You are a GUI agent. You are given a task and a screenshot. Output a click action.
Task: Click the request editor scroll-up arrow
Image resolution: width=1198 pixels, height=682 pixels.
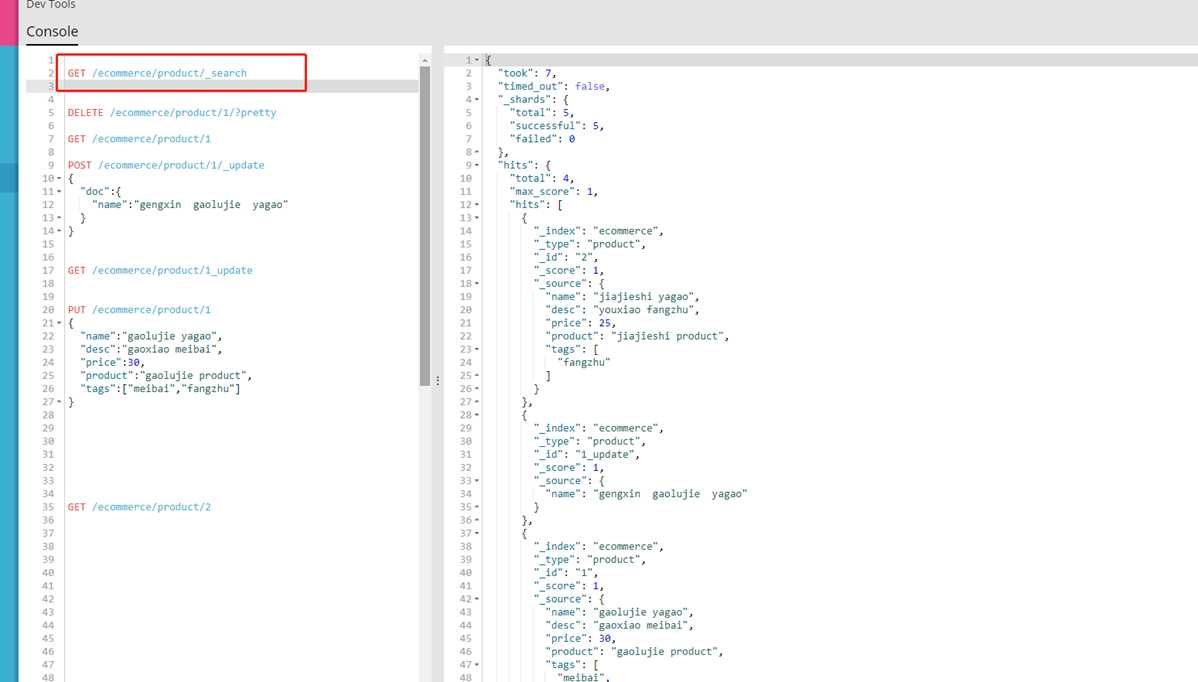coord(425,60)
